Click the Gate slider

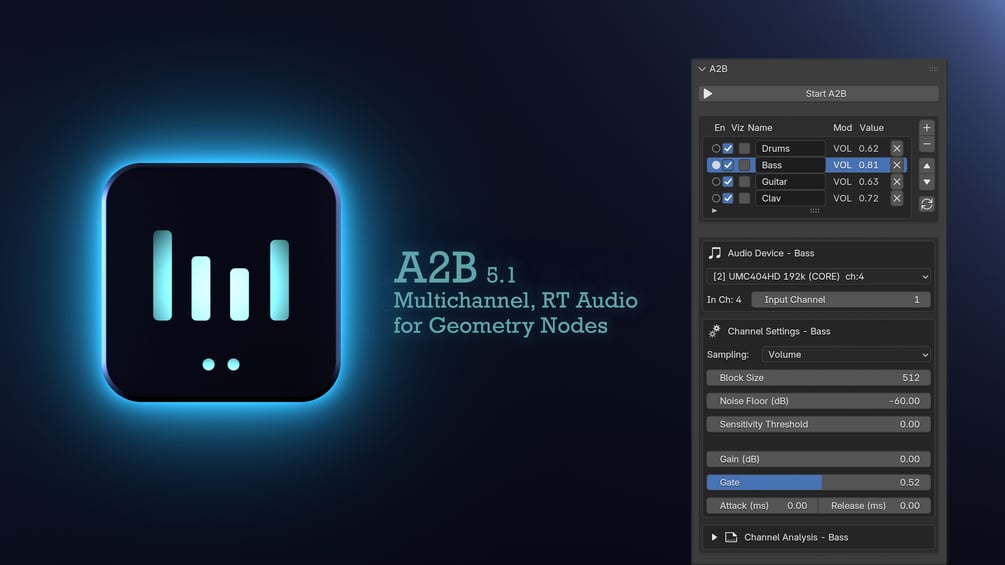pos(818,482)
